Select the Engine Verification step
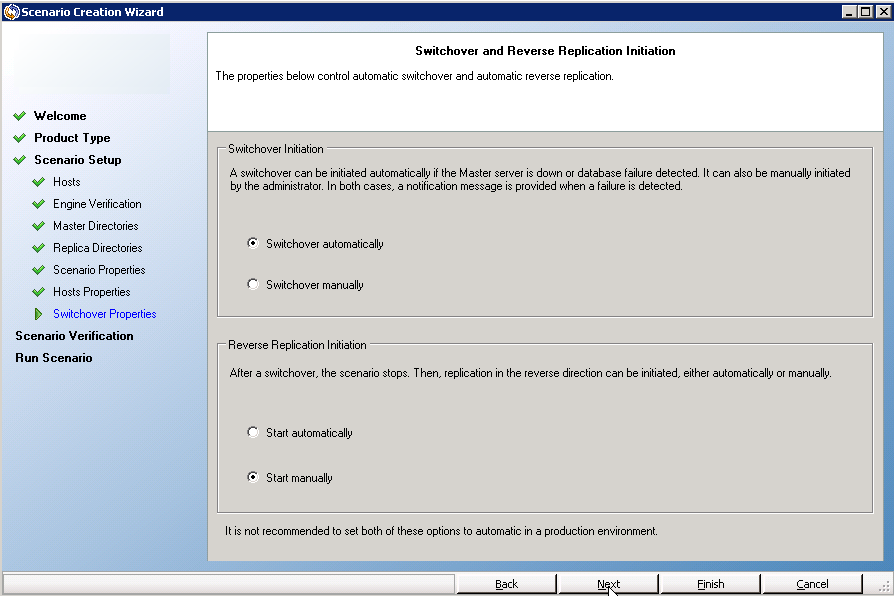Screen dimensions: 894x596 point(97,204)
